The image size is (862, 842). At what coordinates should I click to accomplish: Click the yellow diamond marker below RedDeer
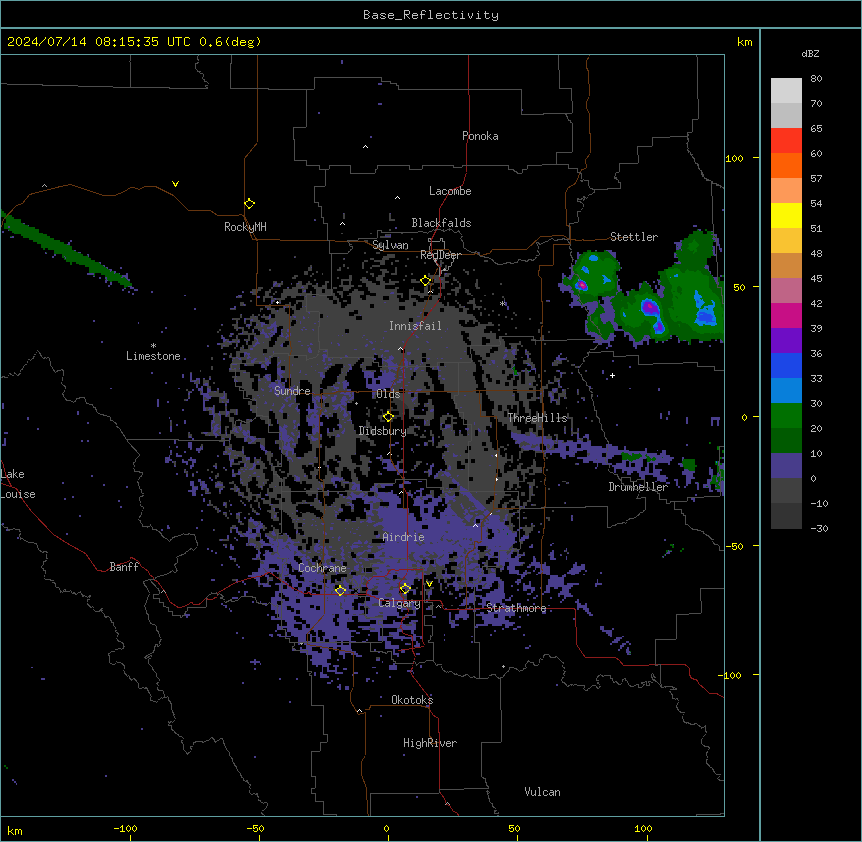coord(425,281)
